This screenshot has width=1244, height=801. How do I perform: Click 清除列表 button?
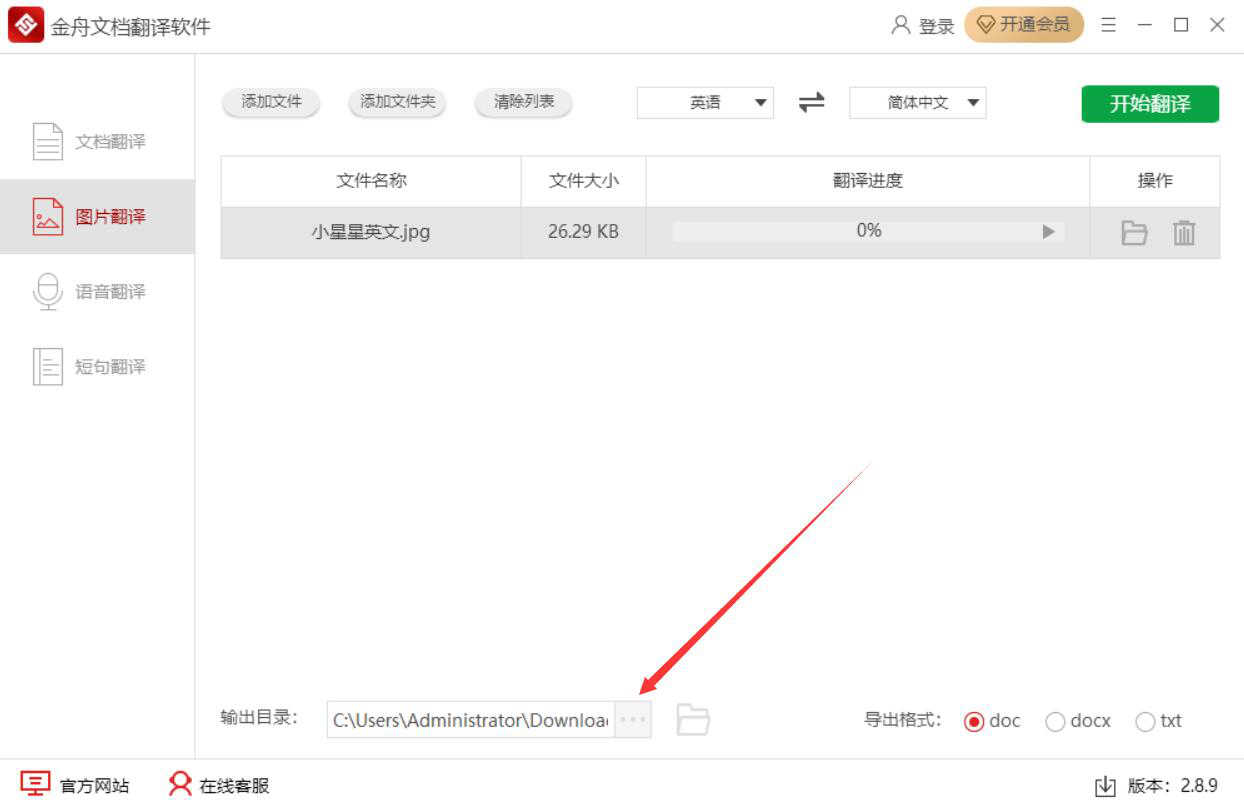[523, 102]
